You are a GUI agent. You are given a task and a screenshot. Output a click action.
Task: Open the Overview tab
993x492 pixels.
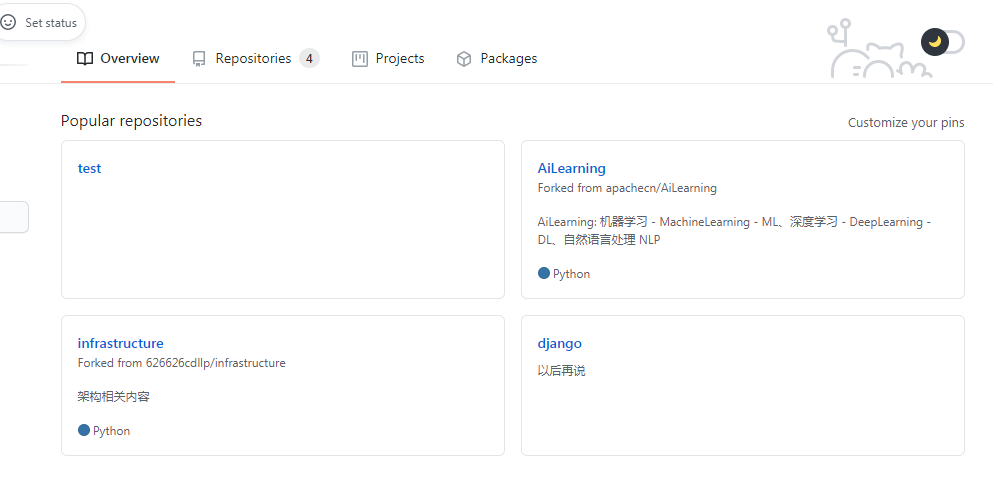118,59
